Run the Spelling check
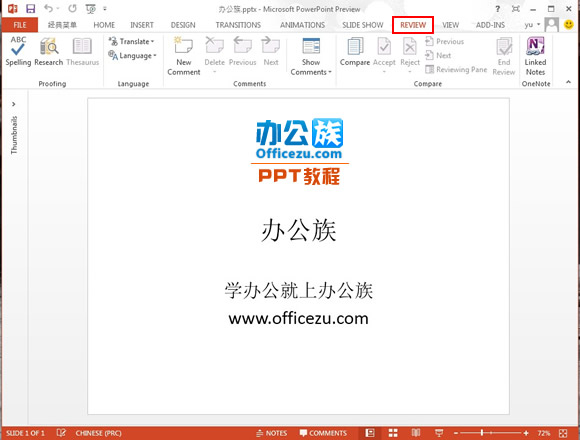This screenshot has width=580, height=440. coord(18,51)
